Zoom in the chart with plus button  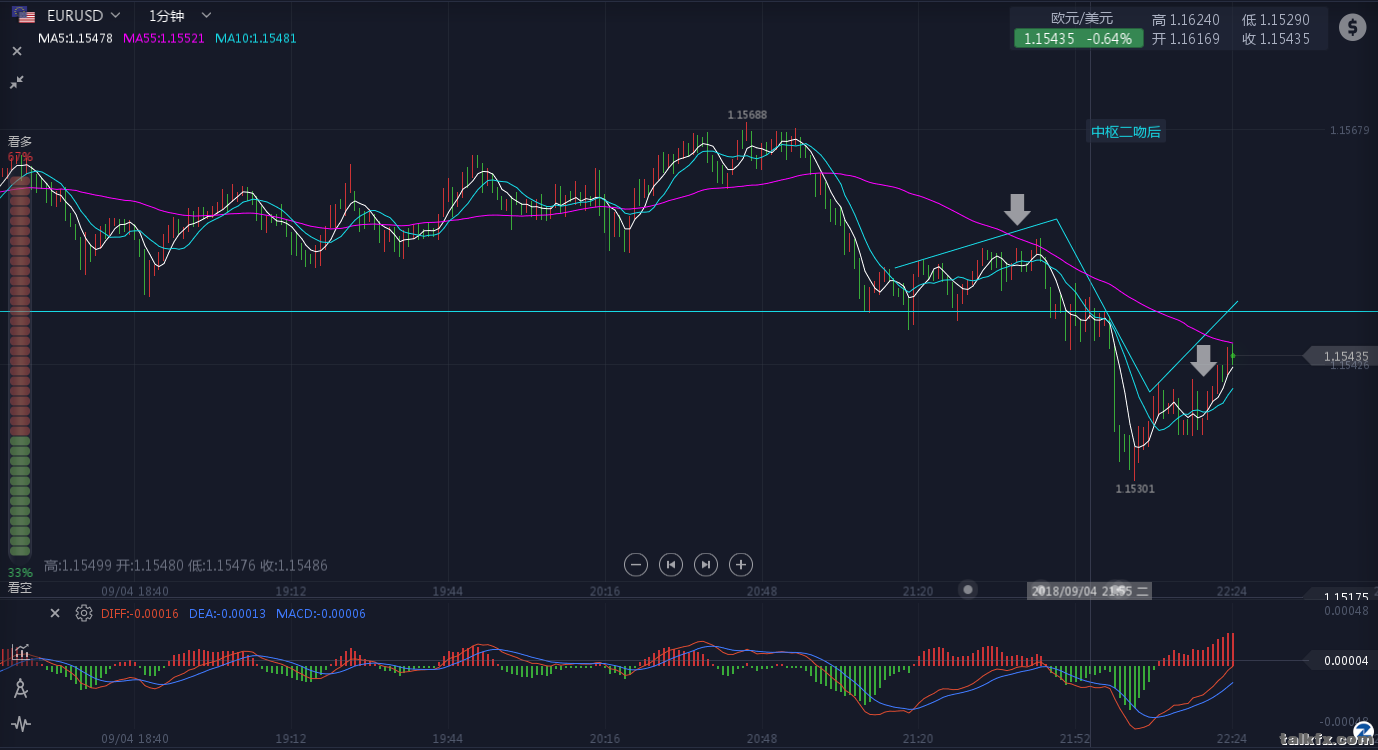click(741, 565)
